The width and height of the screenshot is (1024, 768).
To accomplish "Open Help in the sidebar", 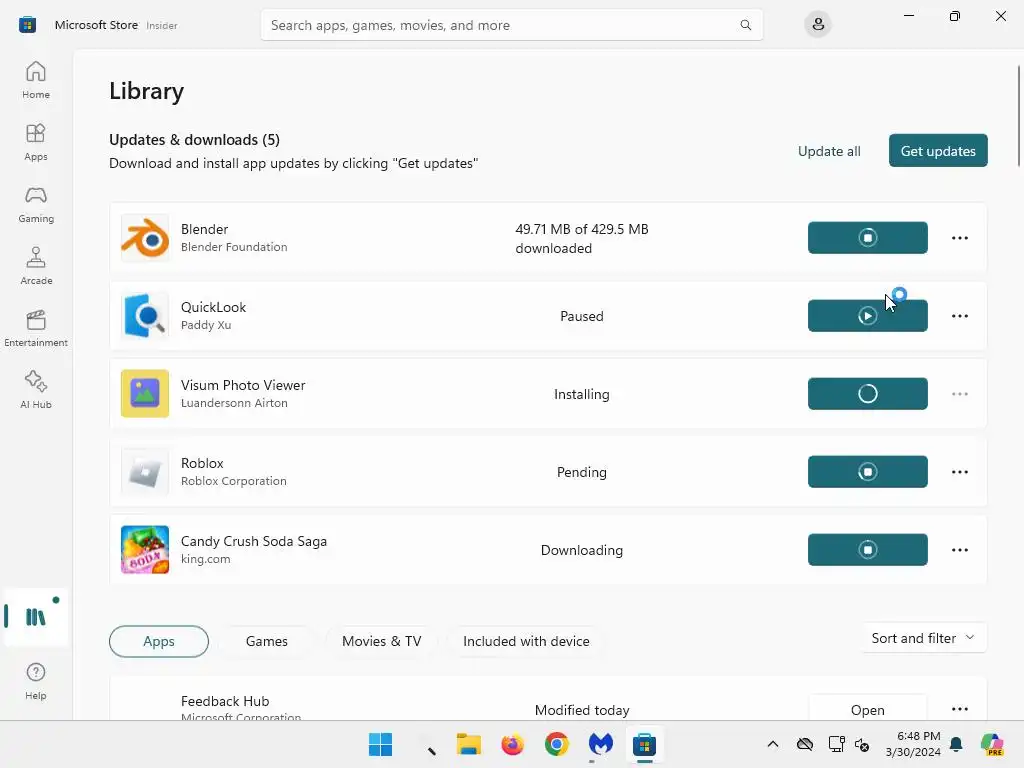I will pos(36,681).
